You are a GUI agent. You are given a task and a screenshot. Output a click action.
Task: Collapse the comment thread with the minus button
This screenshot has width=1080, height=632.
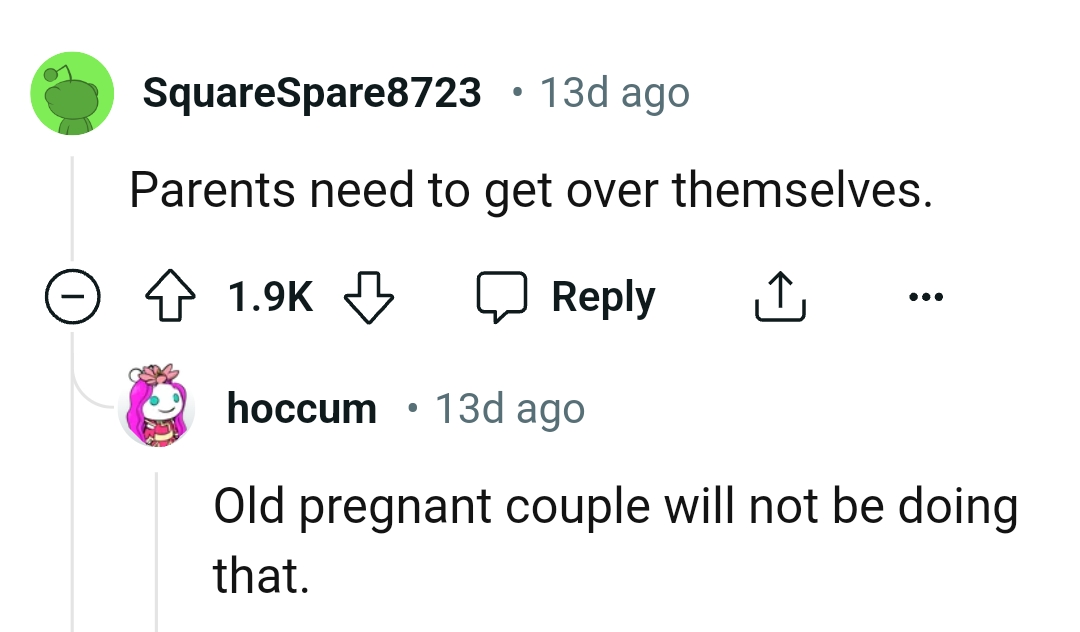click(71, 295)
